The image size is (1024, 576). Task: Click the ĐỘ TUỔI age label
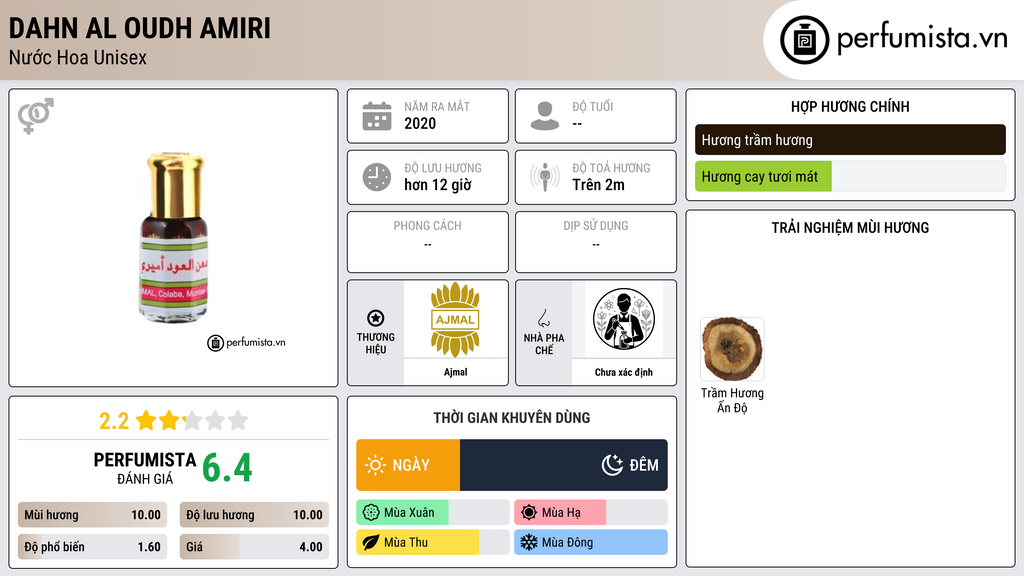point(593,106)
